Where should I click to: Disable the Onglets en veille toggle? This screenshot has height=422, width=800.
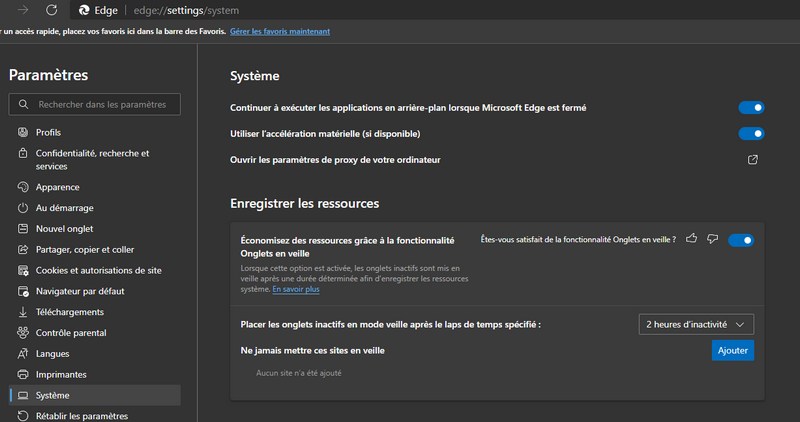click(x=741, y=240)
